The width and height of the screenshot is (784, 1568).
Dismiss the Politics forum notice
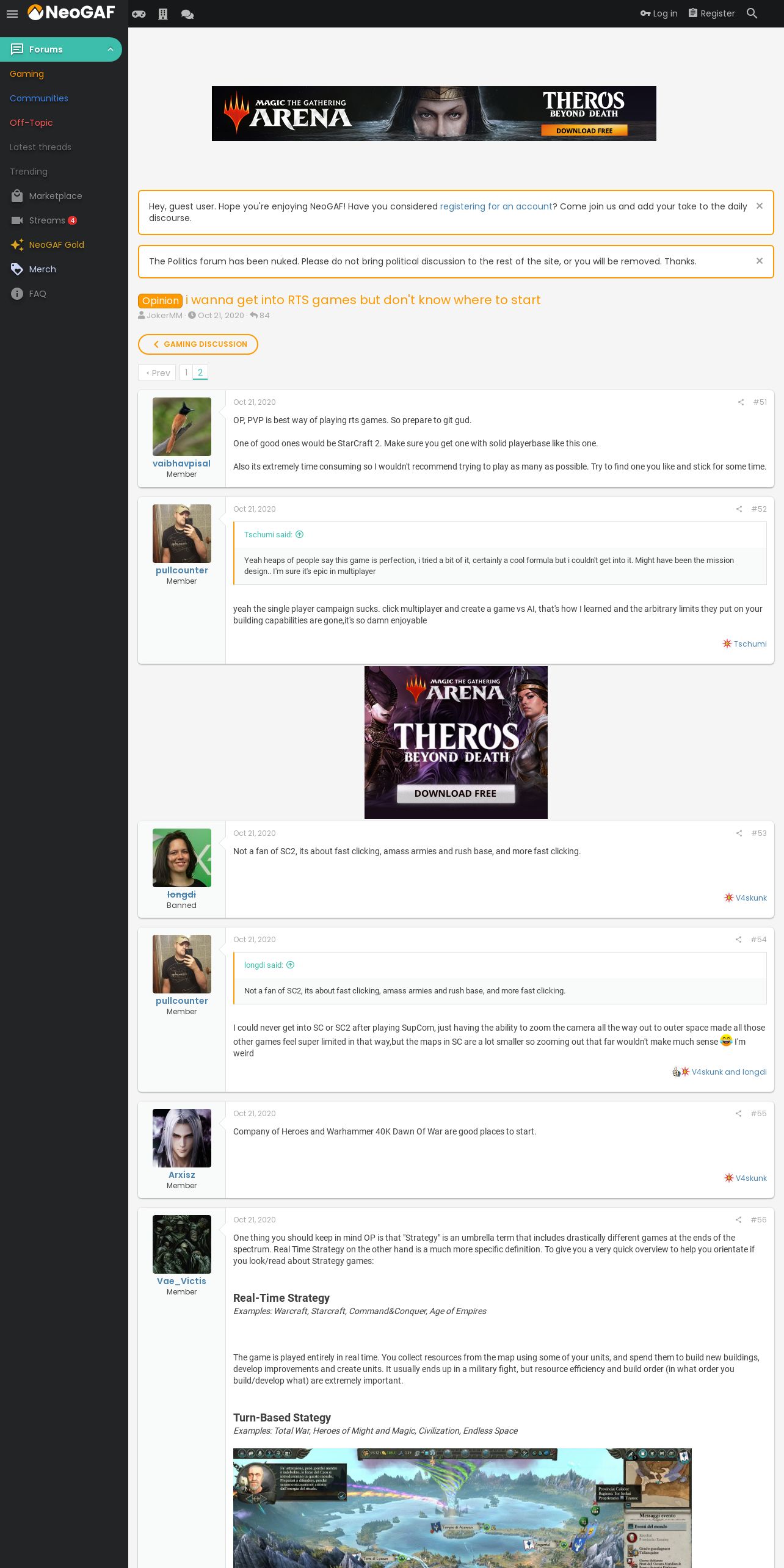click(x=760, y=261)
